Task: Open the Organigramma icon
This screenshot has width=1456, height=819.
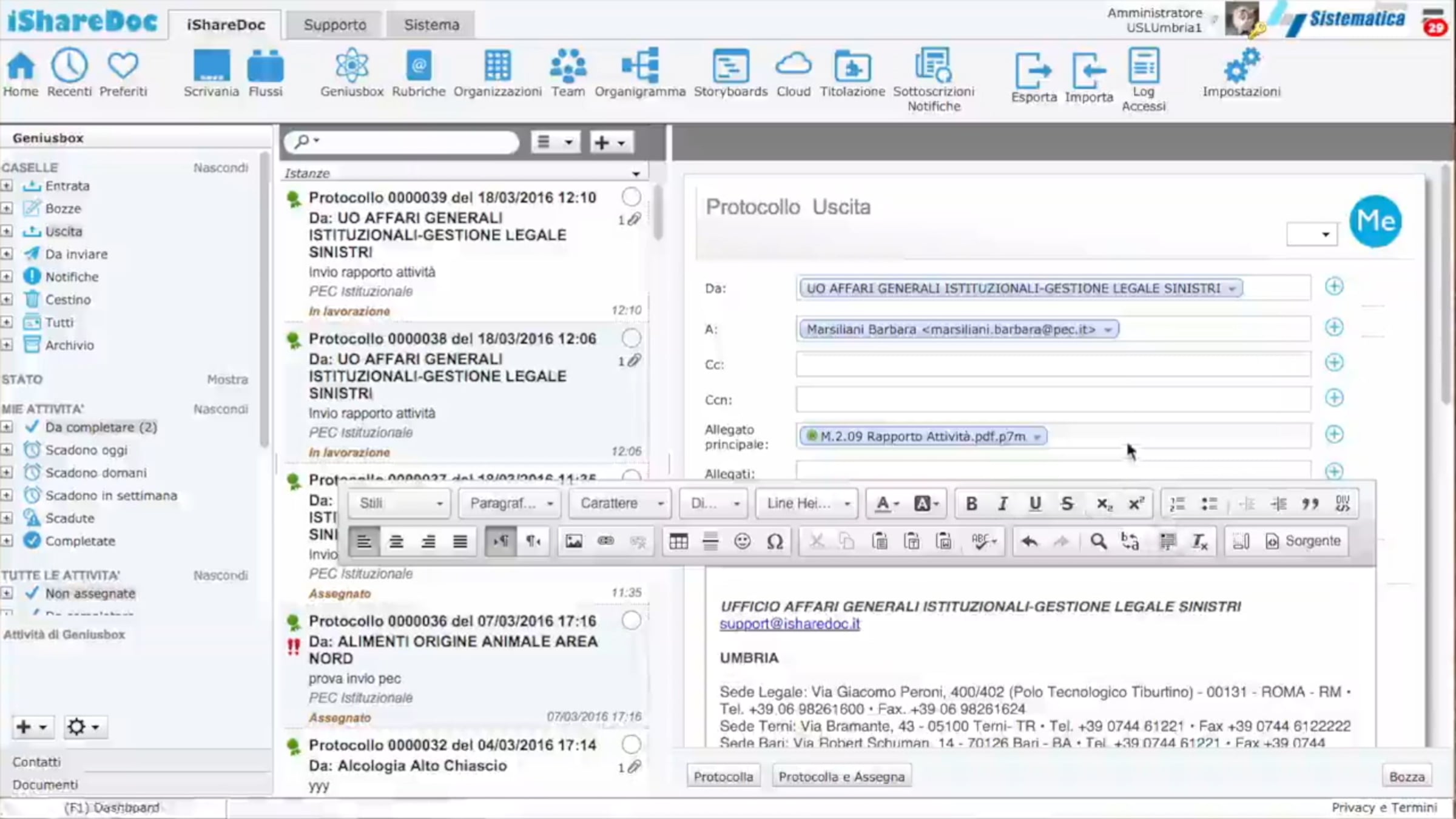Action: pyautogui.click(x=640, y=66)
